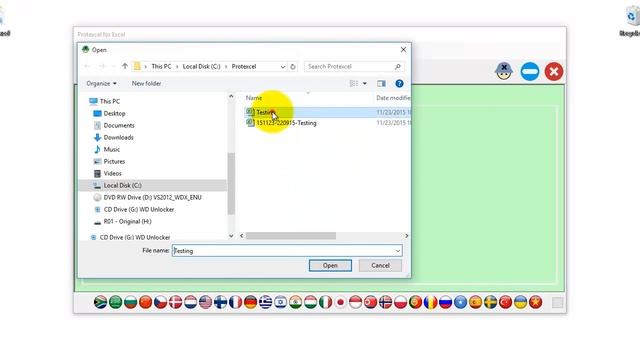Select the South Africa flag language
The width and height of the screenshot is (640, 360).
click(x=100, y=302)
